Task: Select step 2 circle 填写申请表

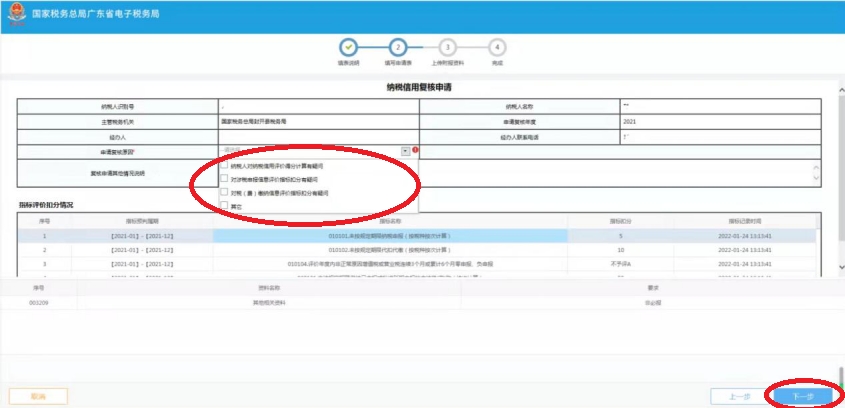Action: pyautogui.click(x=398, y=47)
